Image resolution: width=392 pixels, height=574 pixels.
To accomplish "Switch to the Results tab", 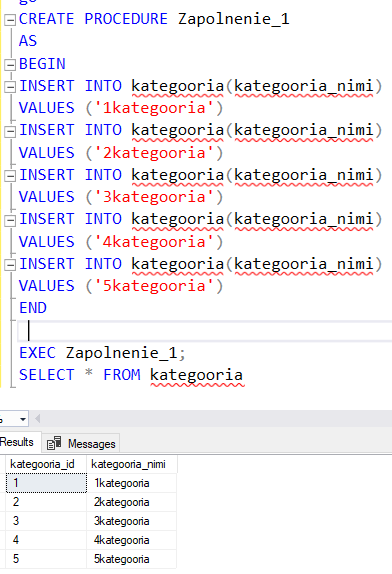I will click(16, 442).
